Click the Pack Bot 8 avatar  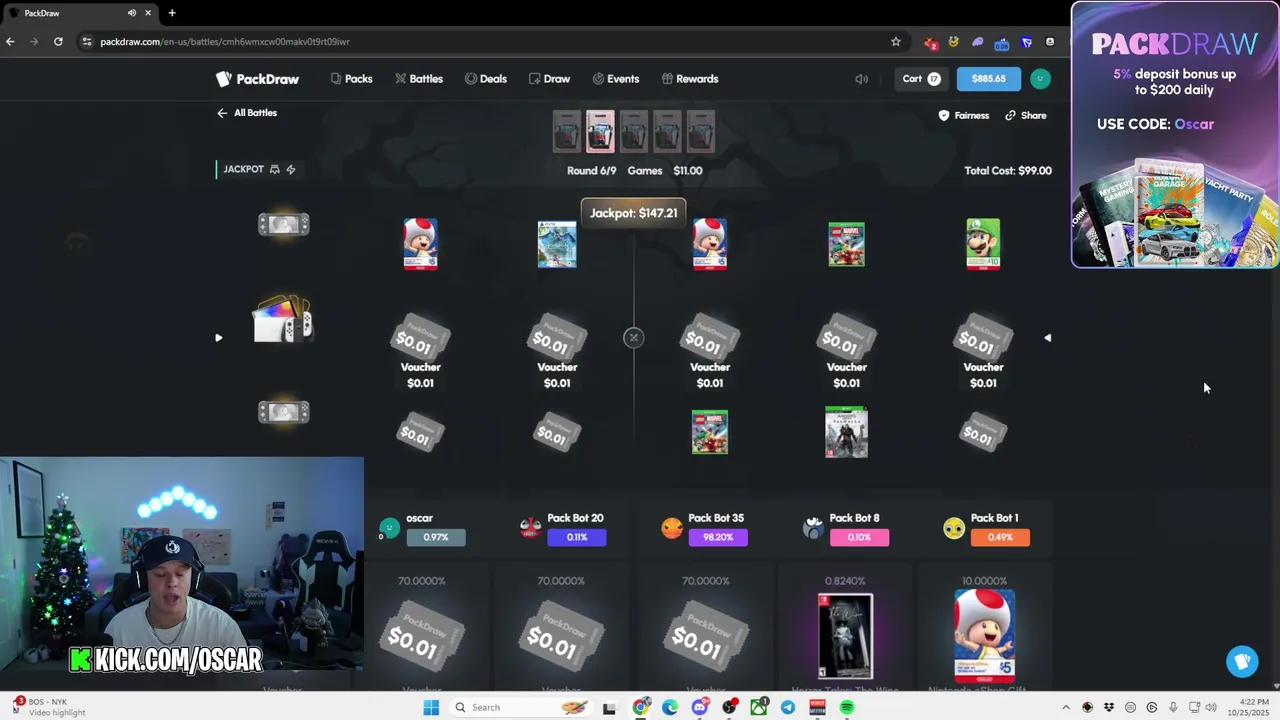point(813,527)
